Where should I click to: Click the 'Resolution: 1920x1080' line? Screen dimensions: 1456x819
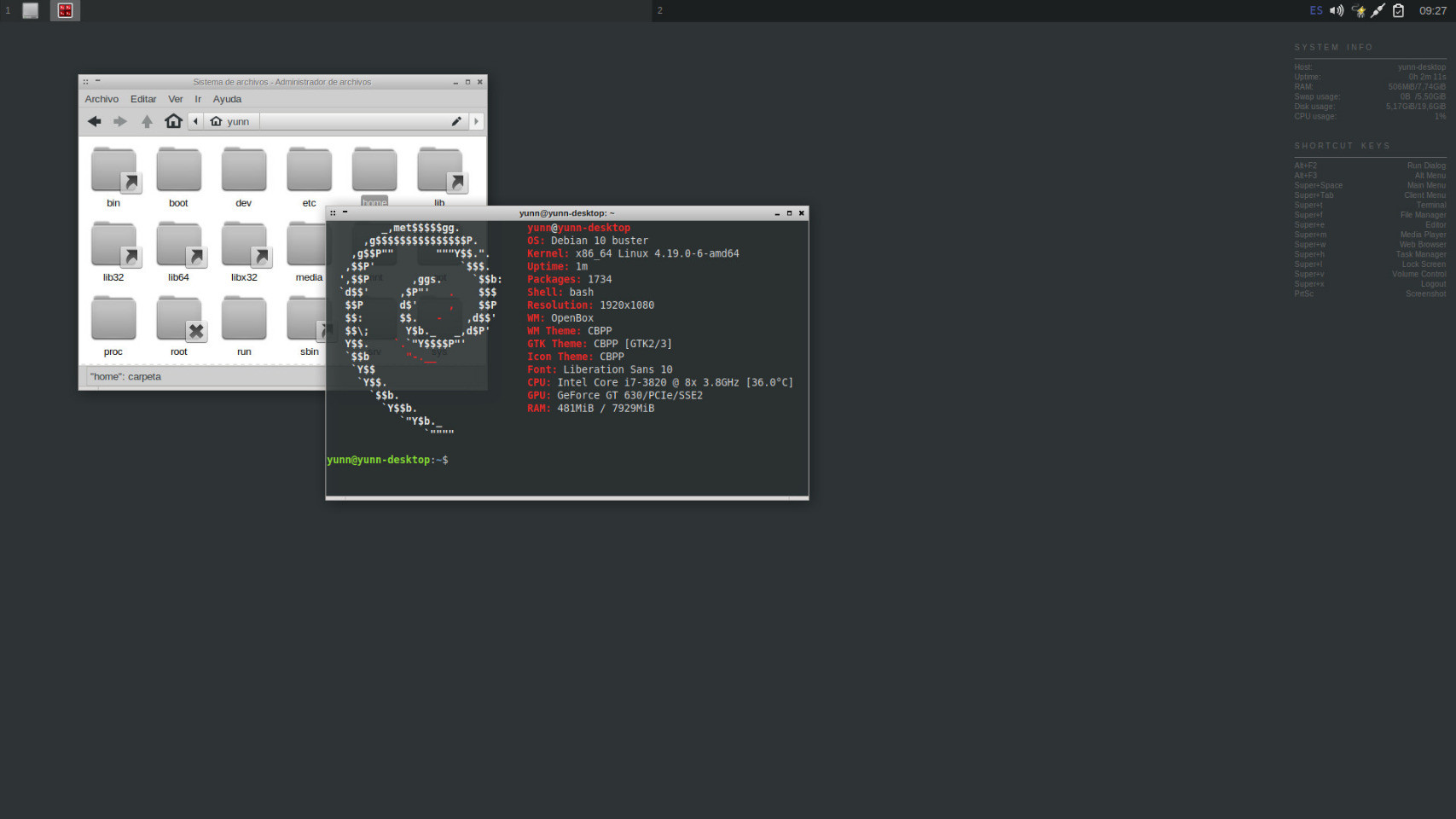pyautogui.click(x=590, y=305)
